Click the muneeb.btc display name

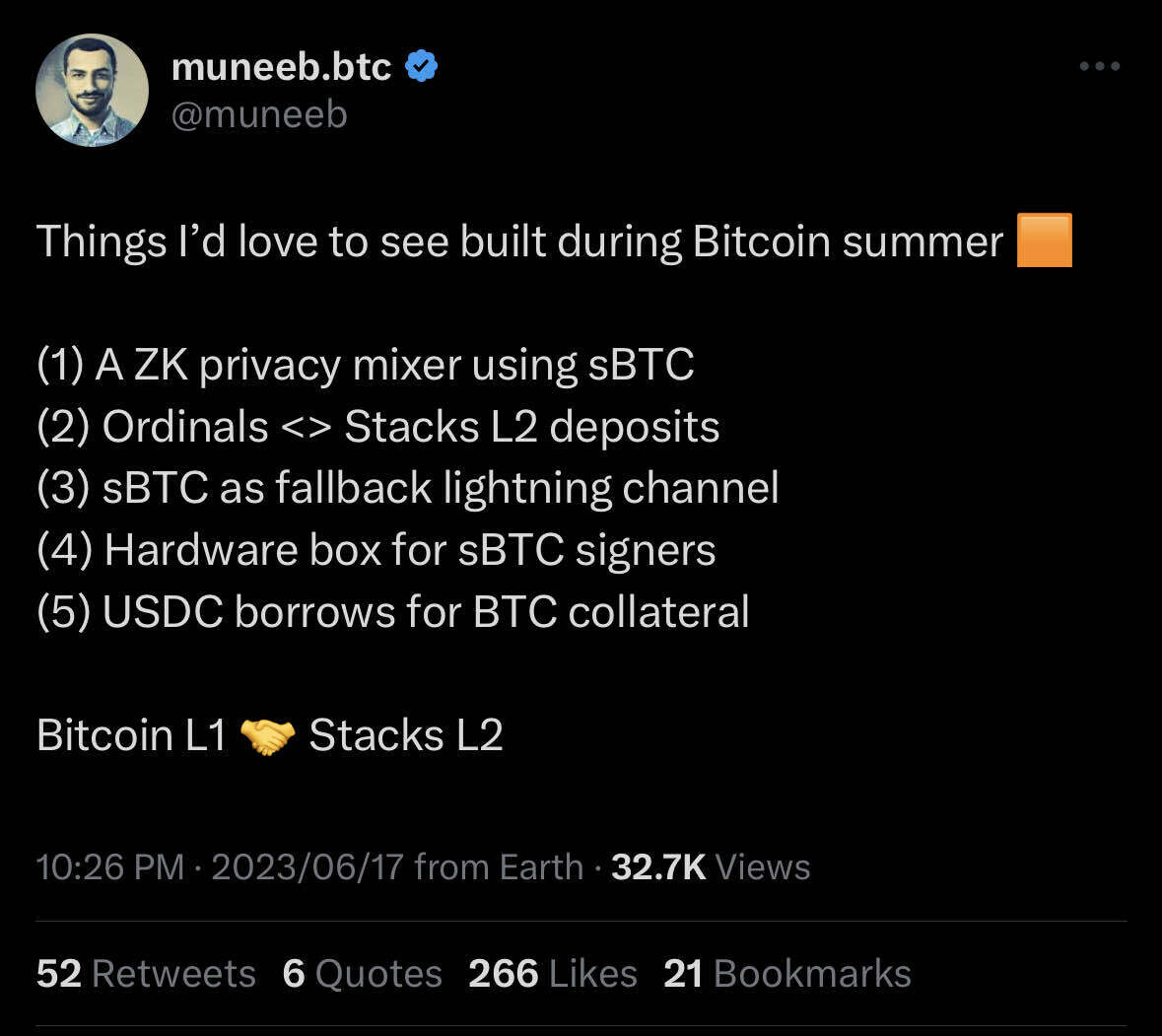281,66
